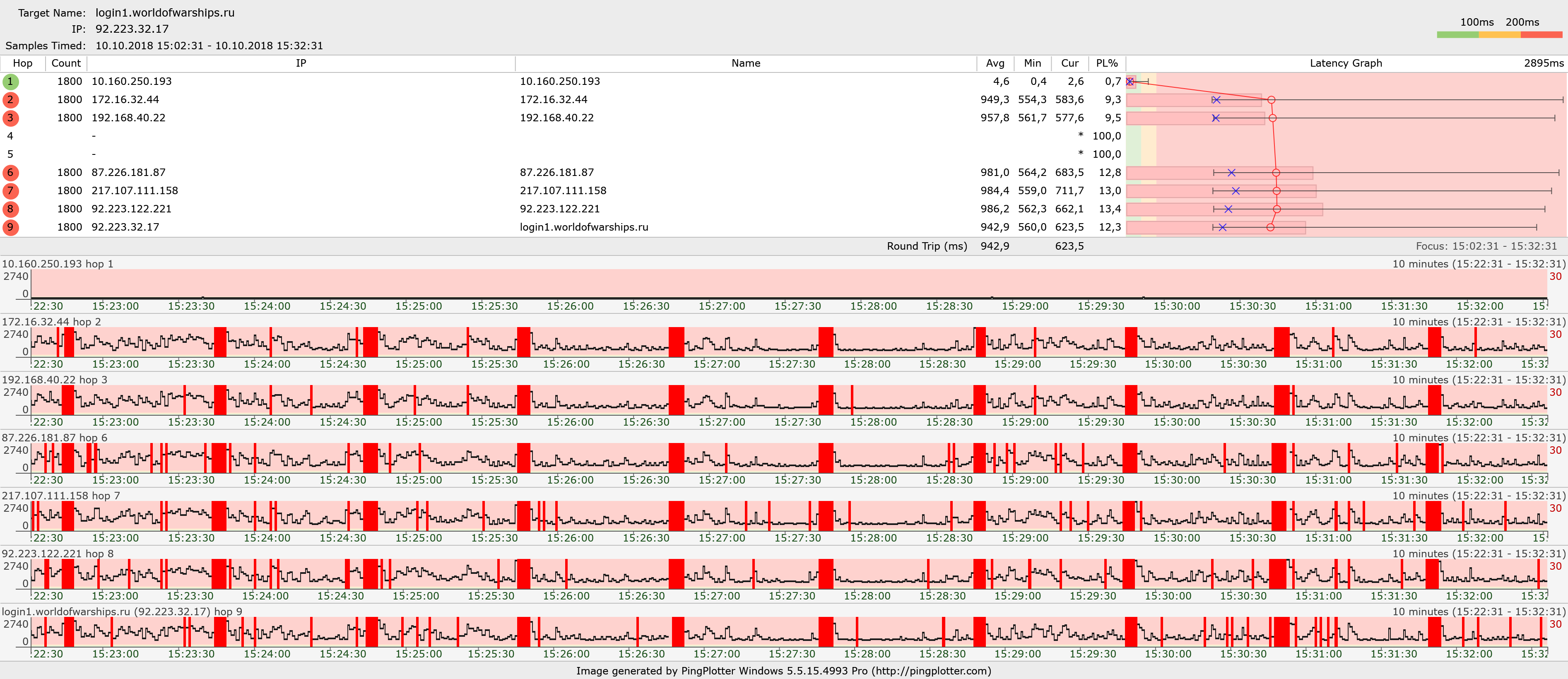Screen dimensions: 1568x679
Task: Click the hop 2 red circle marker in latency graph
Action: pos(1271,100)
